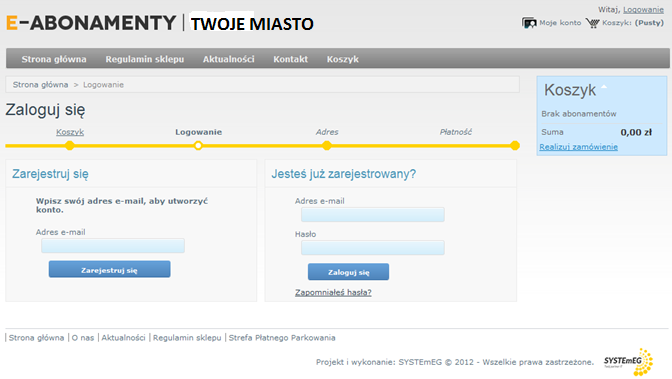672x379 pixels.
Task: Click footer O nas link
Action: 83,338
